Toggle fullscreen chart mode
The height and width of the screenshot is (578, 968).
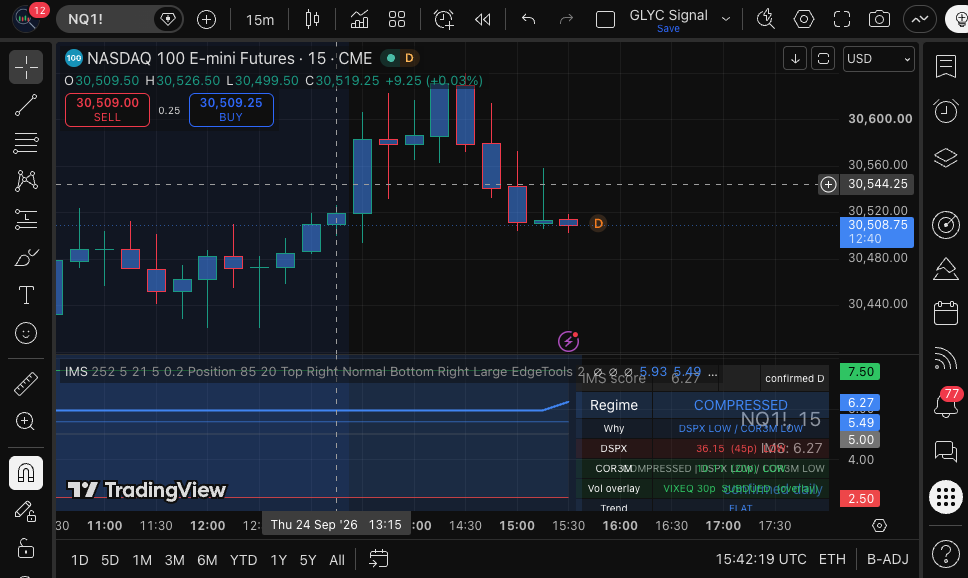tap(841, 20)
